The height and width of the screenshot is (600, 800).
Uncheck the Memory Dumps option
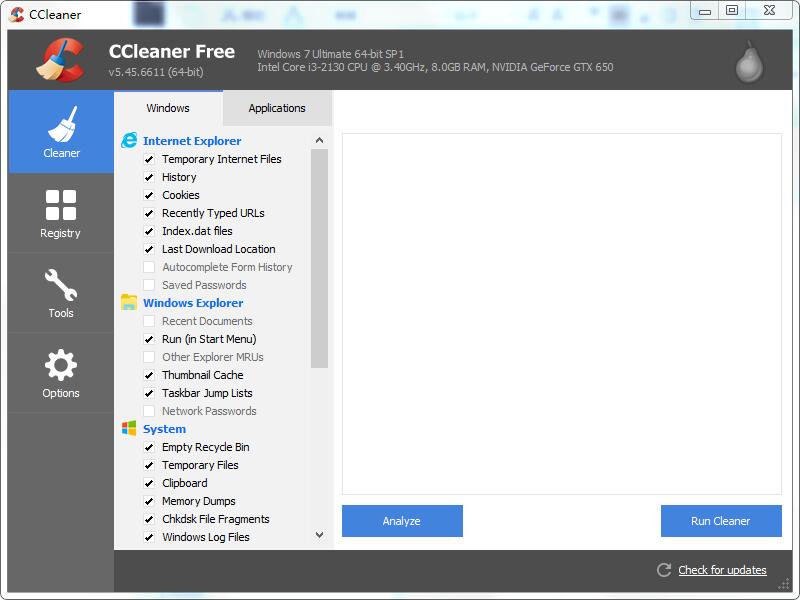148,501
